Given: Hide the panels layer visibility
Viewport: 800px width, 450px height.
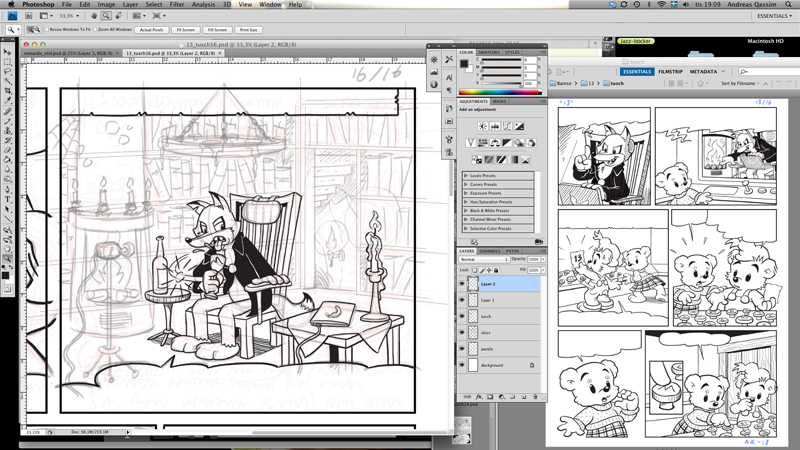Looking at the screenshot, I should 462,349.
